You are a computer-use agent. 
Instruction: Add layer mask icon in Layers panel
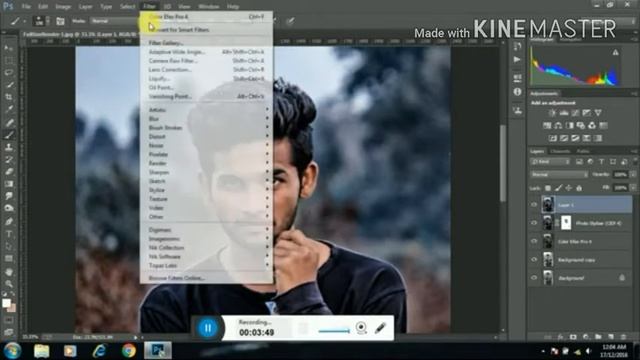click(573, 337)
